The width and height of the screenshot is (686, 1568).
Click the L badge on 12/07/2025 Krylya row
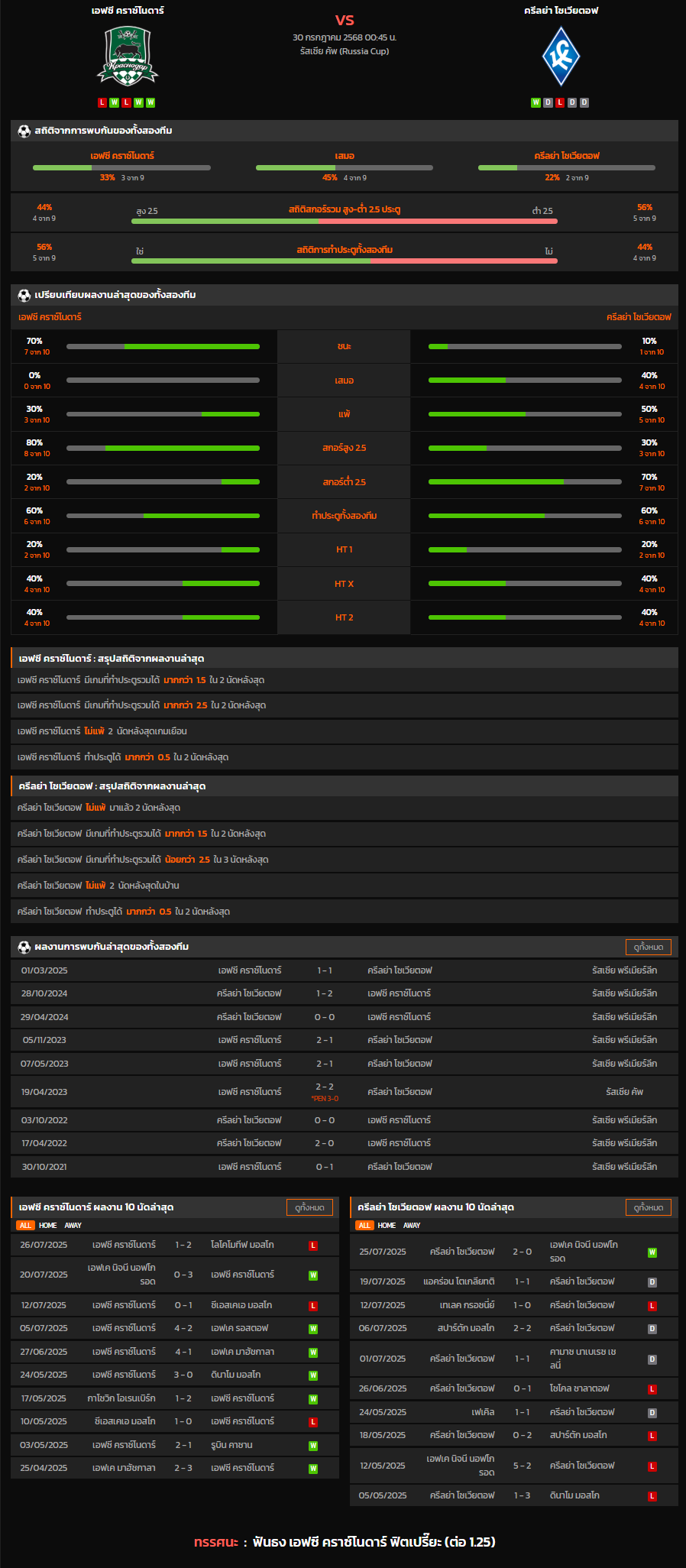click(652, 1306)
